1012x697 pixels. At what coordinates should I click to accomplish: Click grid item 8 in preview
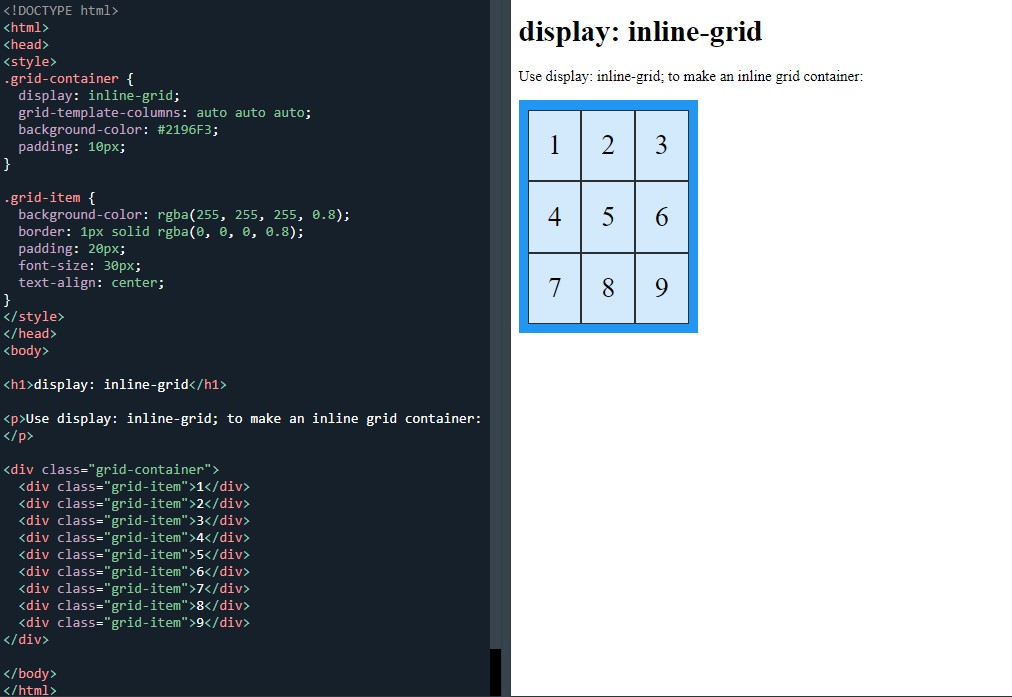(608, 288)
